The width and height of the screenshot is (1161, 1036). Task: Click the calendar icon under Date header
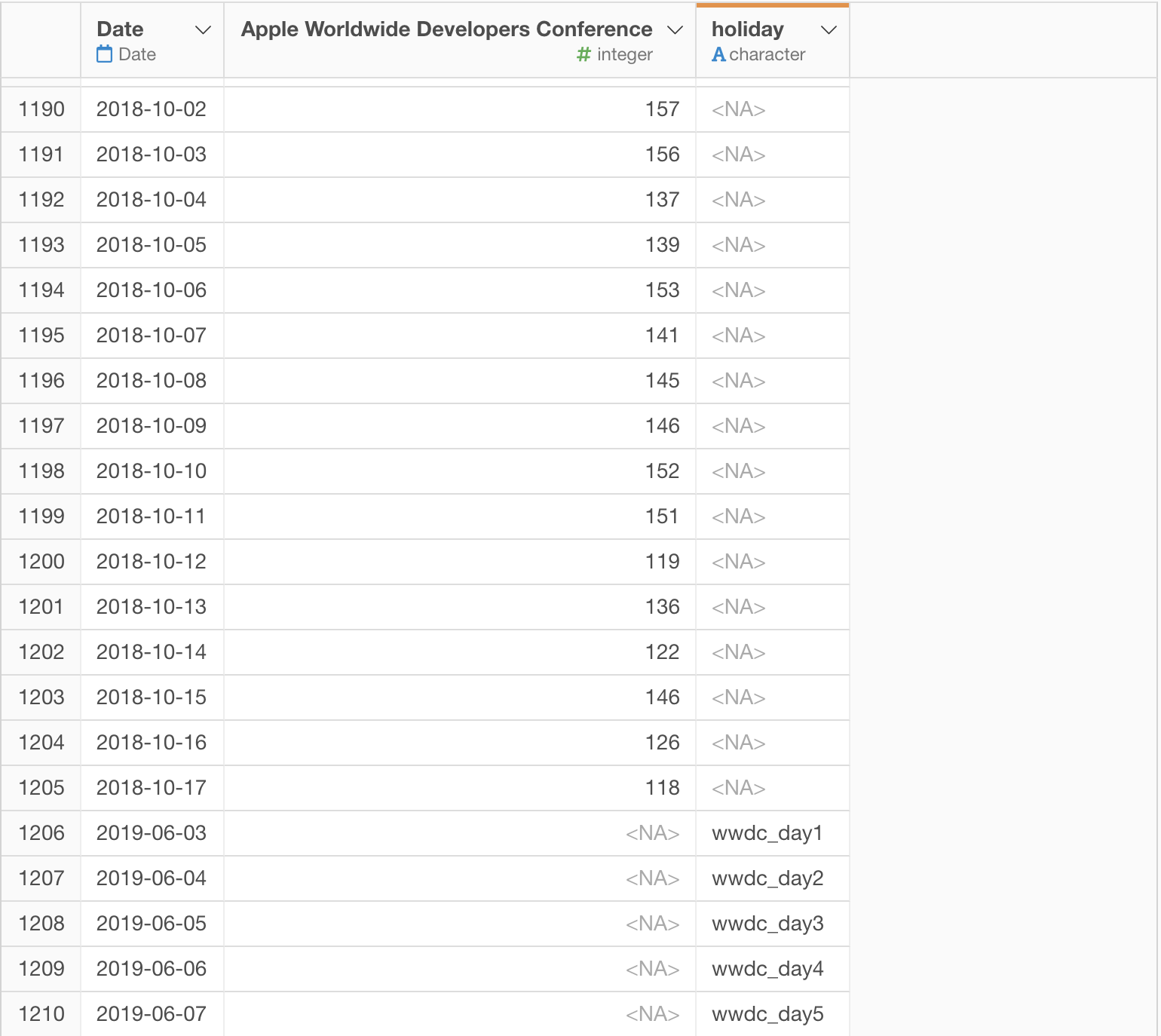(x=105, y=54)
